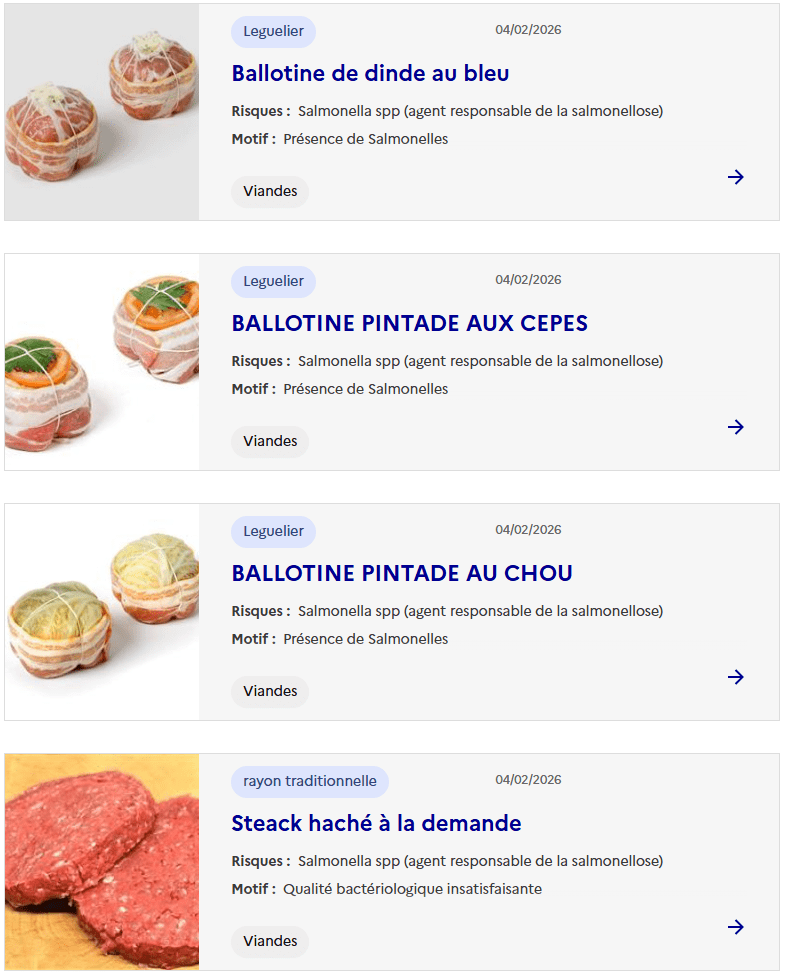Click Leguelier tag on dinde au bleu card
Screen dimensions: 786x974
(x=273, y=31)
